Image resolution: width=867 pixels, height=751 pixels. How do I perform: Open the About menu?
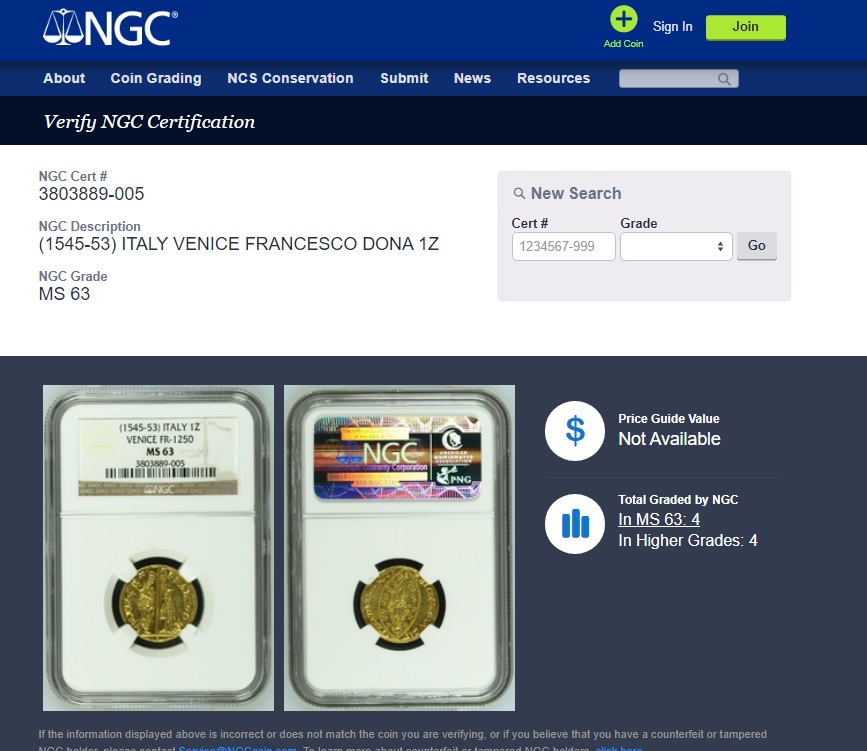(64, 78)
